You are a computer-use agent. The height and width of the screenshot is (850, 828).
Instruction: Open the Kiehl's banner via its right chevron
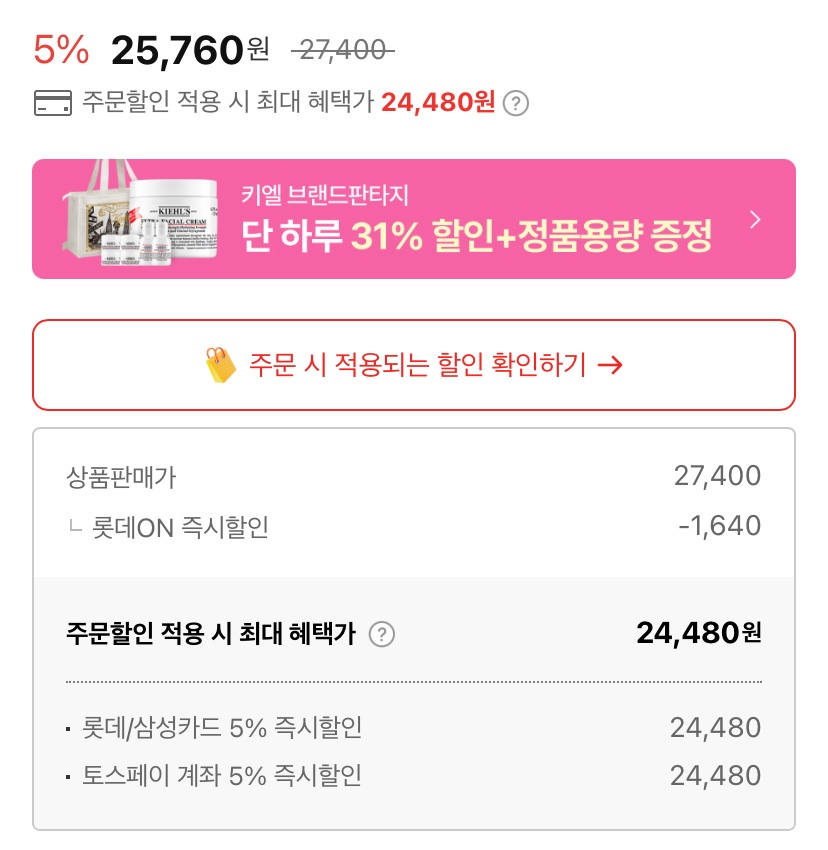coord(755,219)
